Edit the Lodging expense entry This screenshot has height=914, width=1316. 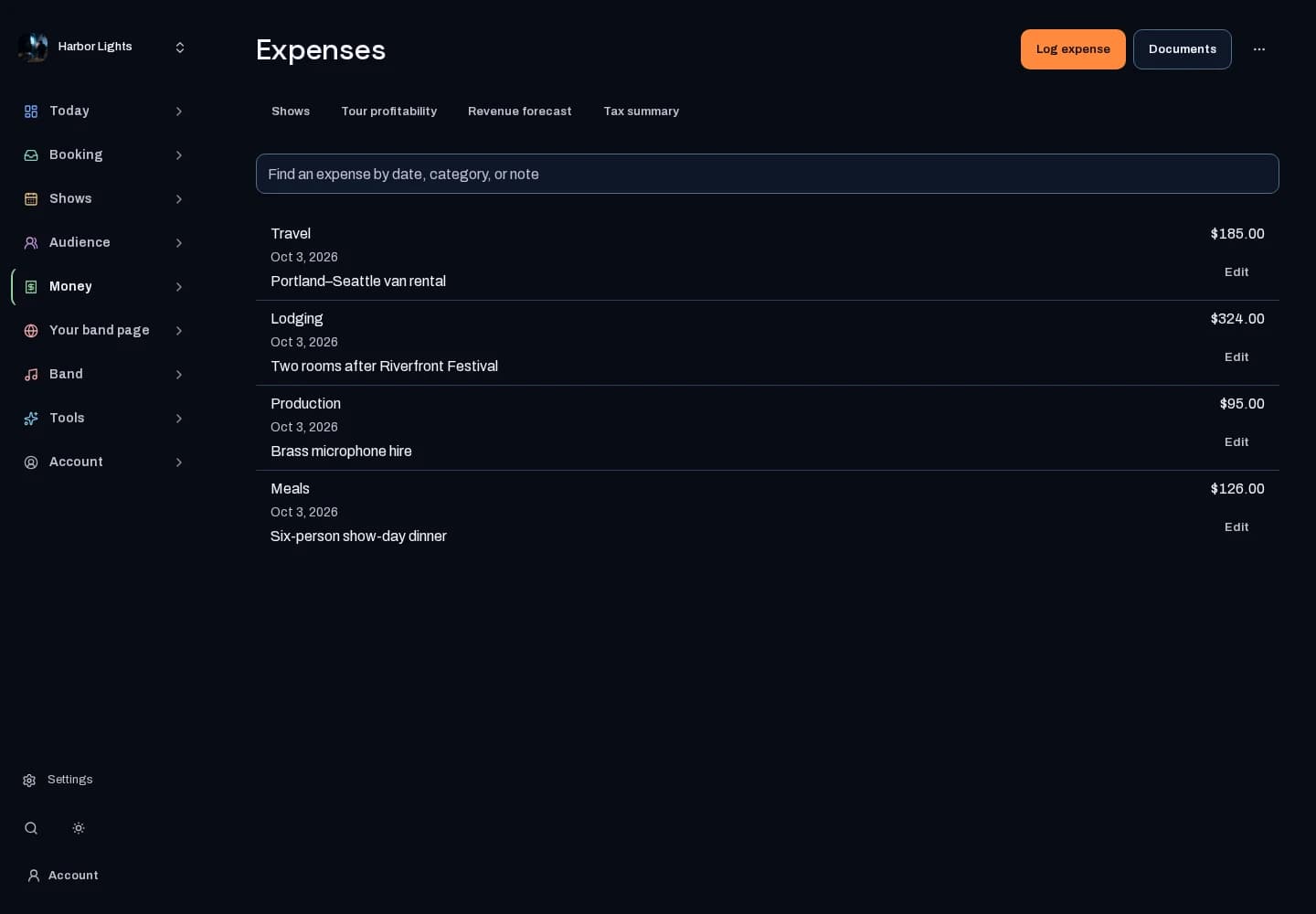[x=1236, y=357]
